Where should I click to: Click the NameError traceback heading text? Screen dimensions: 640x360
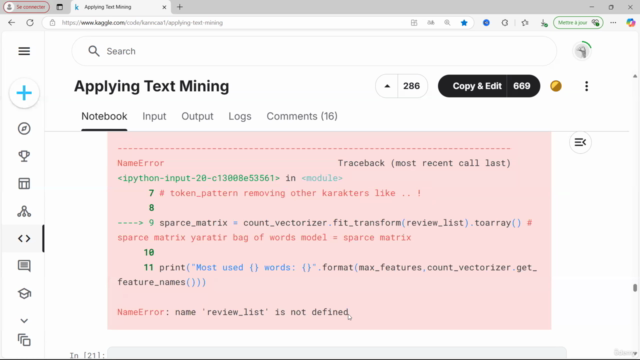tap(140, 163)
